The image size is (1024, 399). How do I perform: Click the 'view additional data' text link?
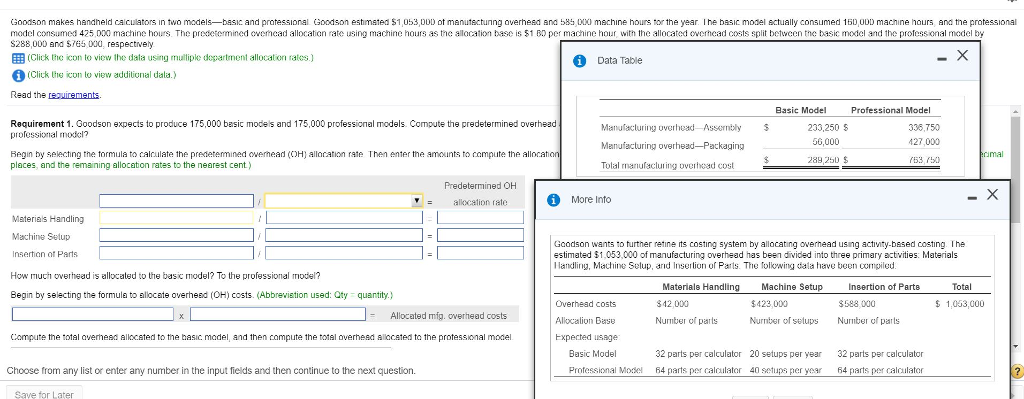101,74
